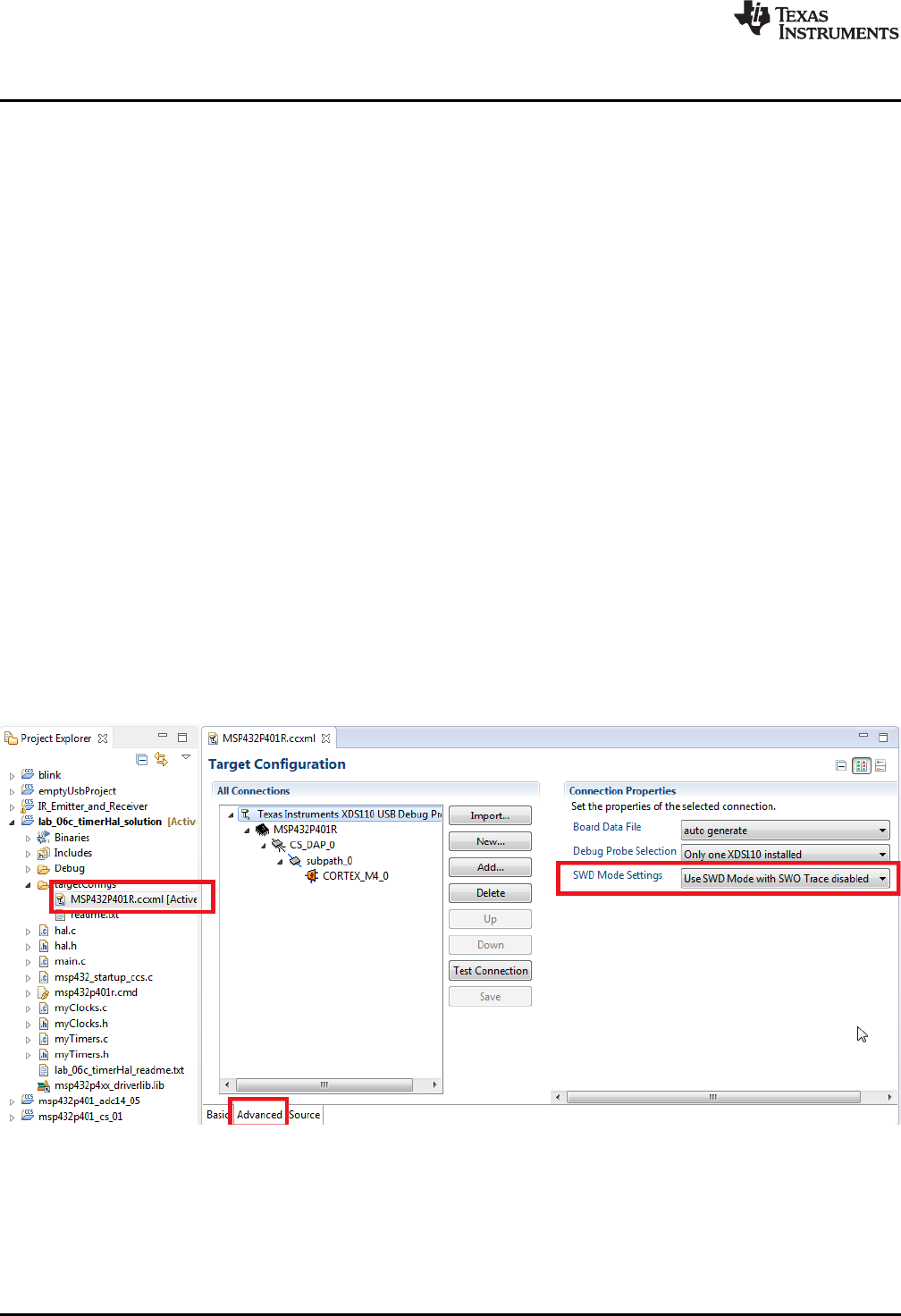This screenshot has height=1316, width=901.
Task: Expand the emptyUsbProject node
Action: click(x=13, y=791)
